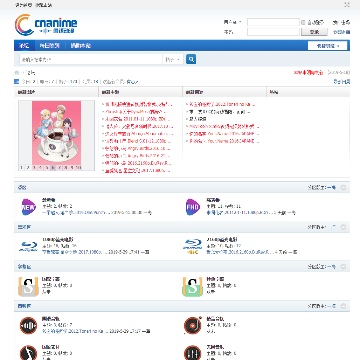Select the second tab in blue navbar

(x=49, y=46)
